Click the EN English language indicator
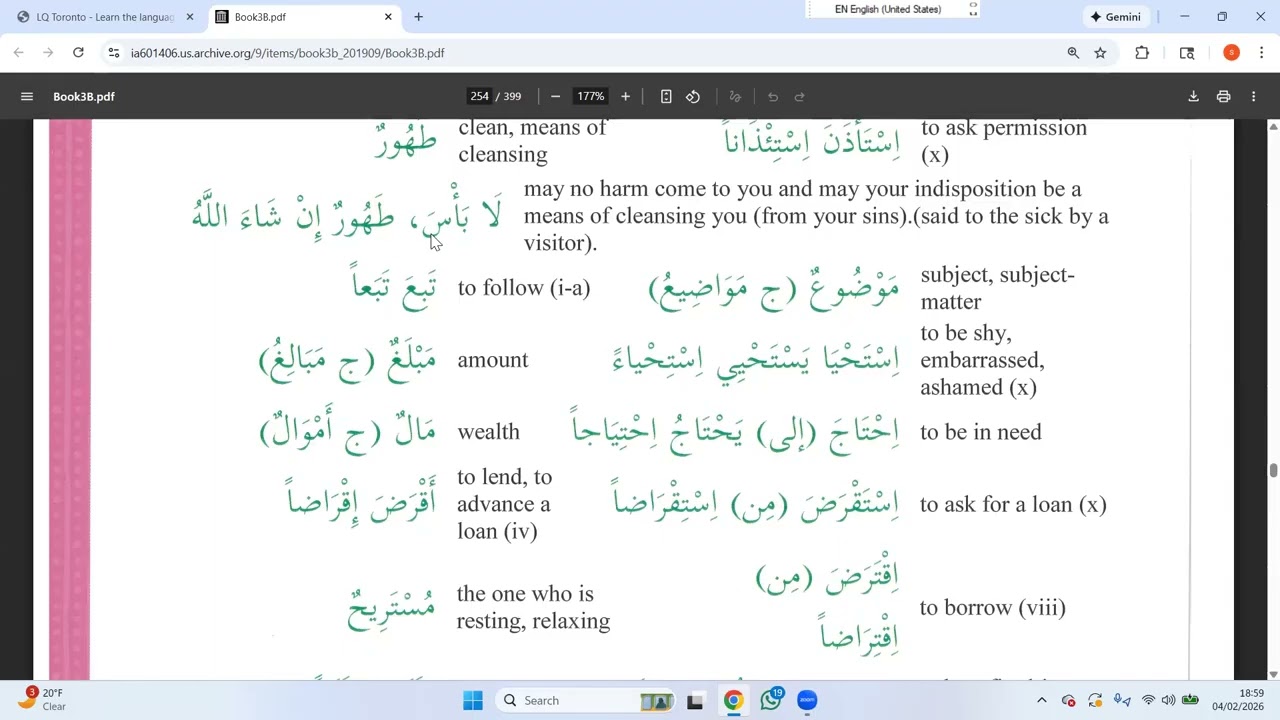The image size is (1280, 720). [888, 9]
